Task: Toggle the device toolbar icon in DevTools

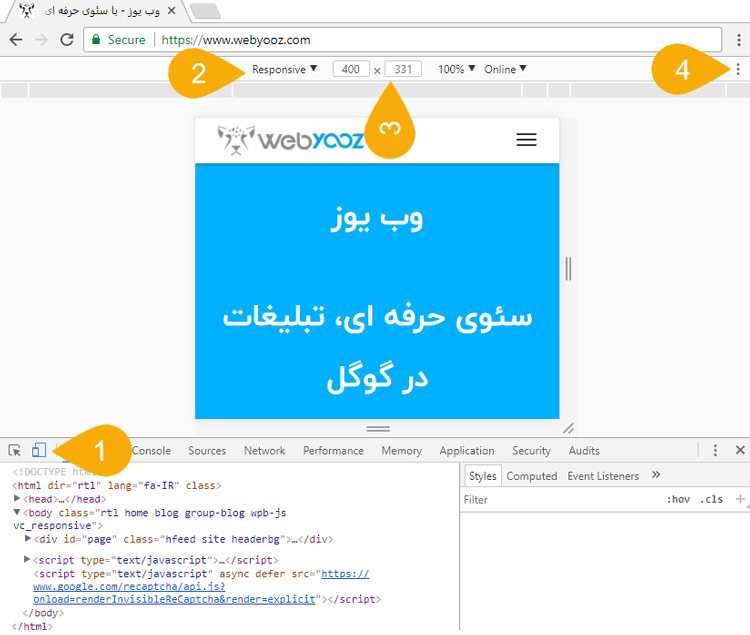Action: (x=39, y=450)
